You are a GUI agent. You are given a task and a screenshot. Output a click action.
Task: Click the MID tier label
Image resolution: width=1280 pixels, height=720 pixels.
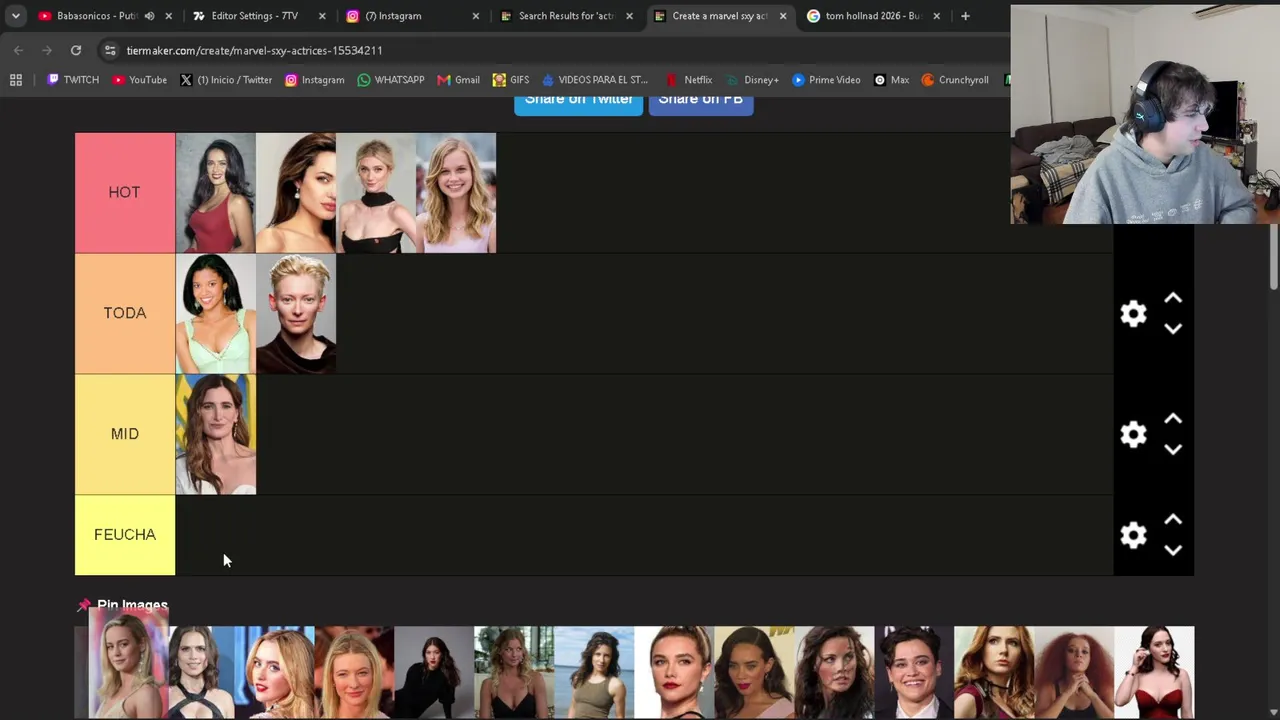[125, 434]
